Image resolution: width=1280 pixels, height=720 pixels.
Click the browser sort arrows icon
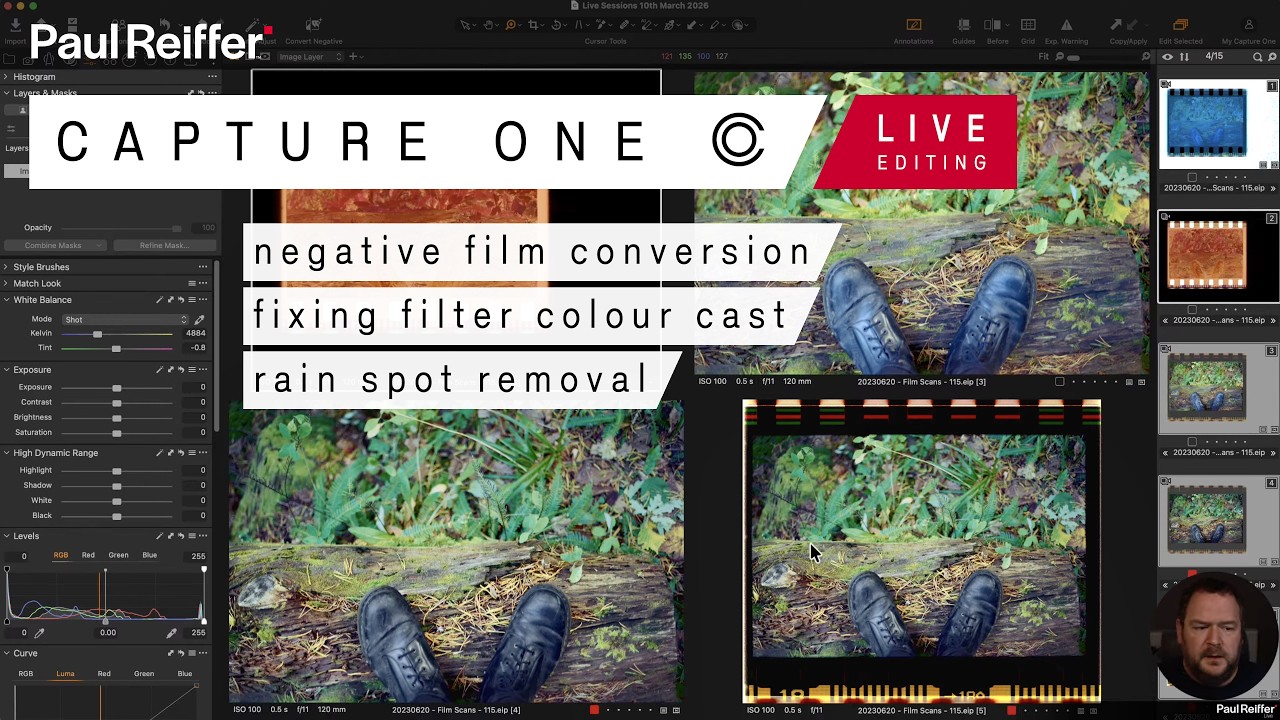click(x=1184, y=57)
